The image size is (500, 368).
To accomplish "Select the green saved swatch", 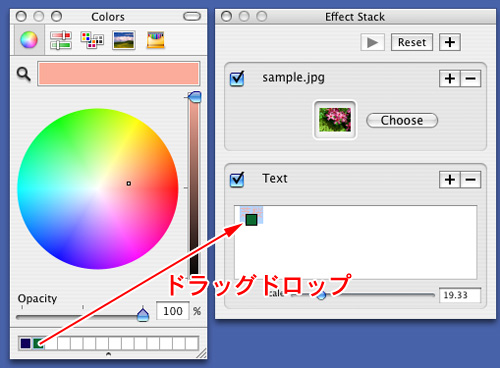I will [x=38, y=343].
